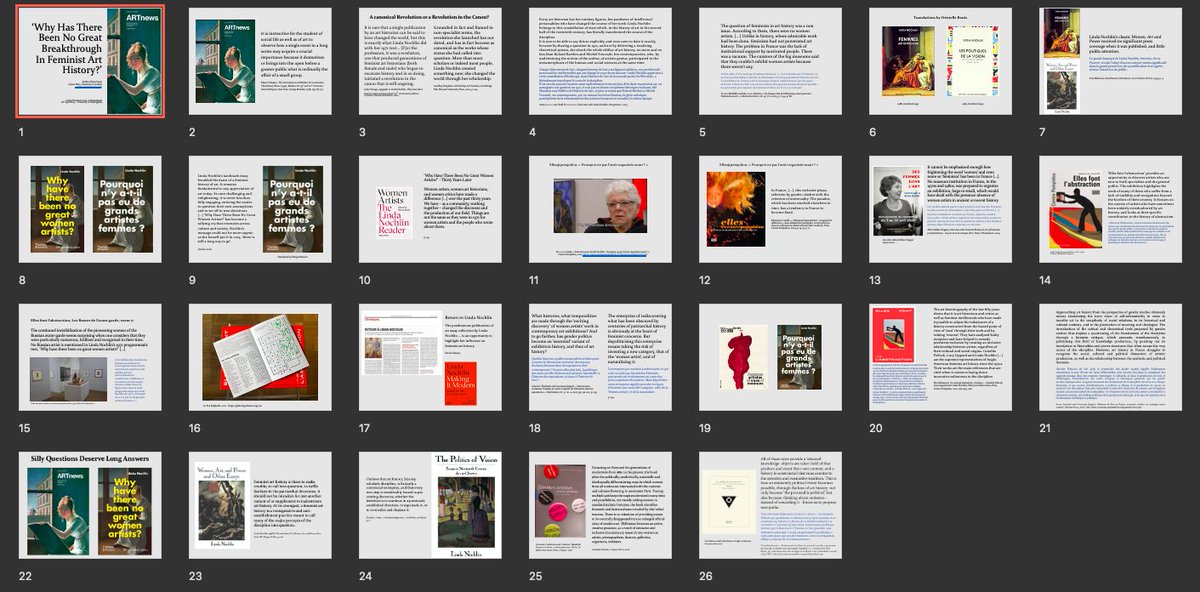Select slide 25 thumbnail with badges image
Viewport: 1200px width, 592px height.
[x=600, y=504]
